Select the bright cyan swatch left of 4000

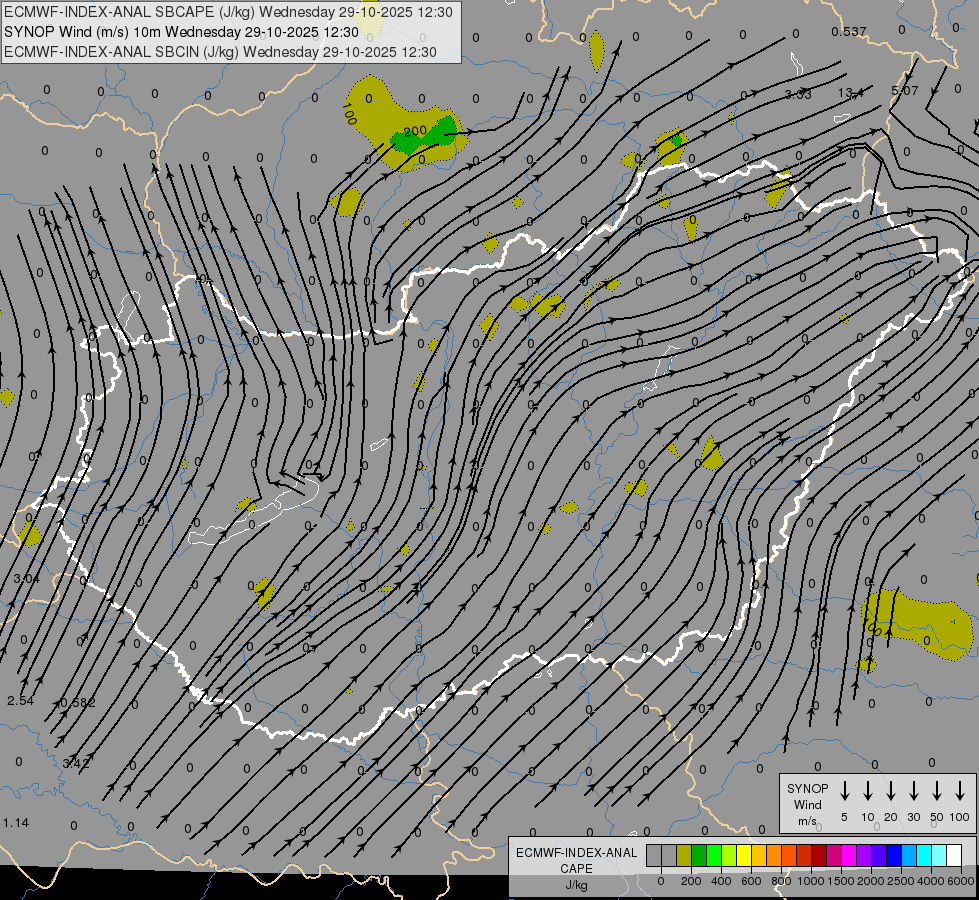[923, 855]
